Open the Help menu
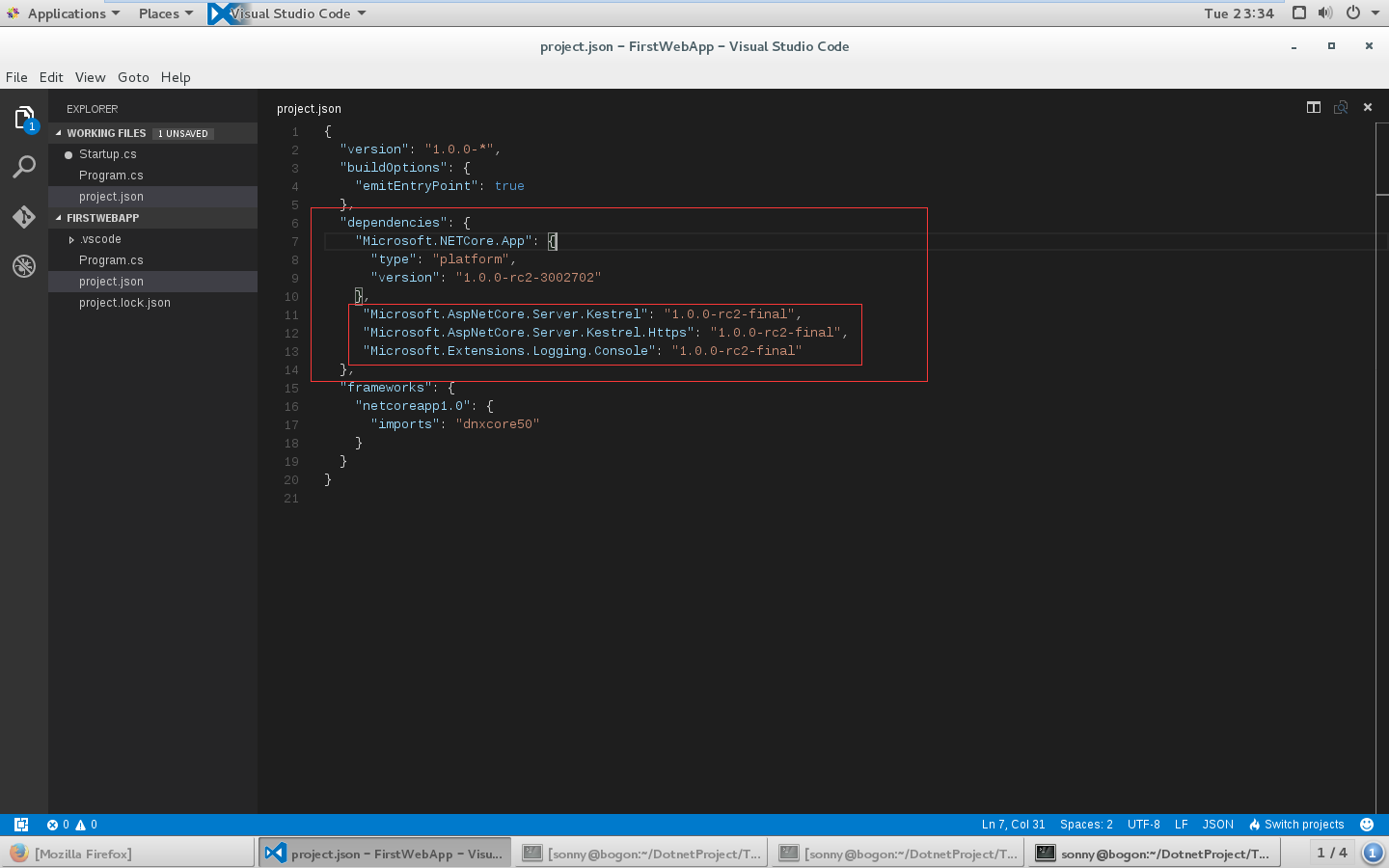This screenshot has height=868, width=1389. [176, 77]
